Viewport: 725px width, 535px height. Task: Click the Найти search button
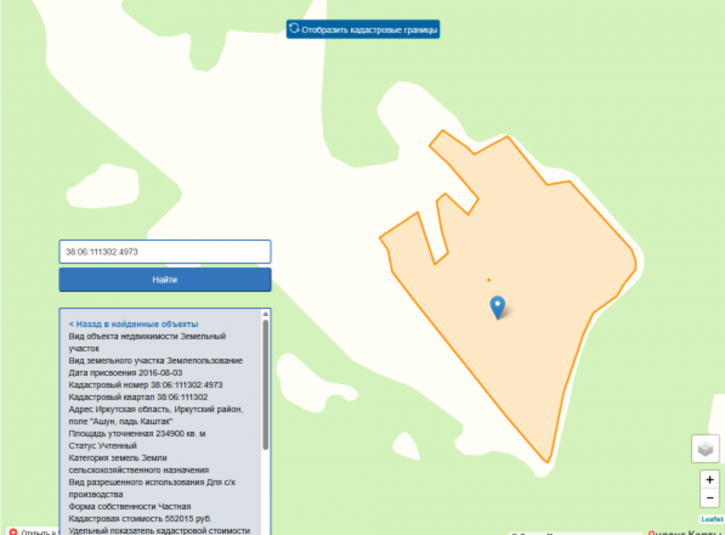point(165,280)
